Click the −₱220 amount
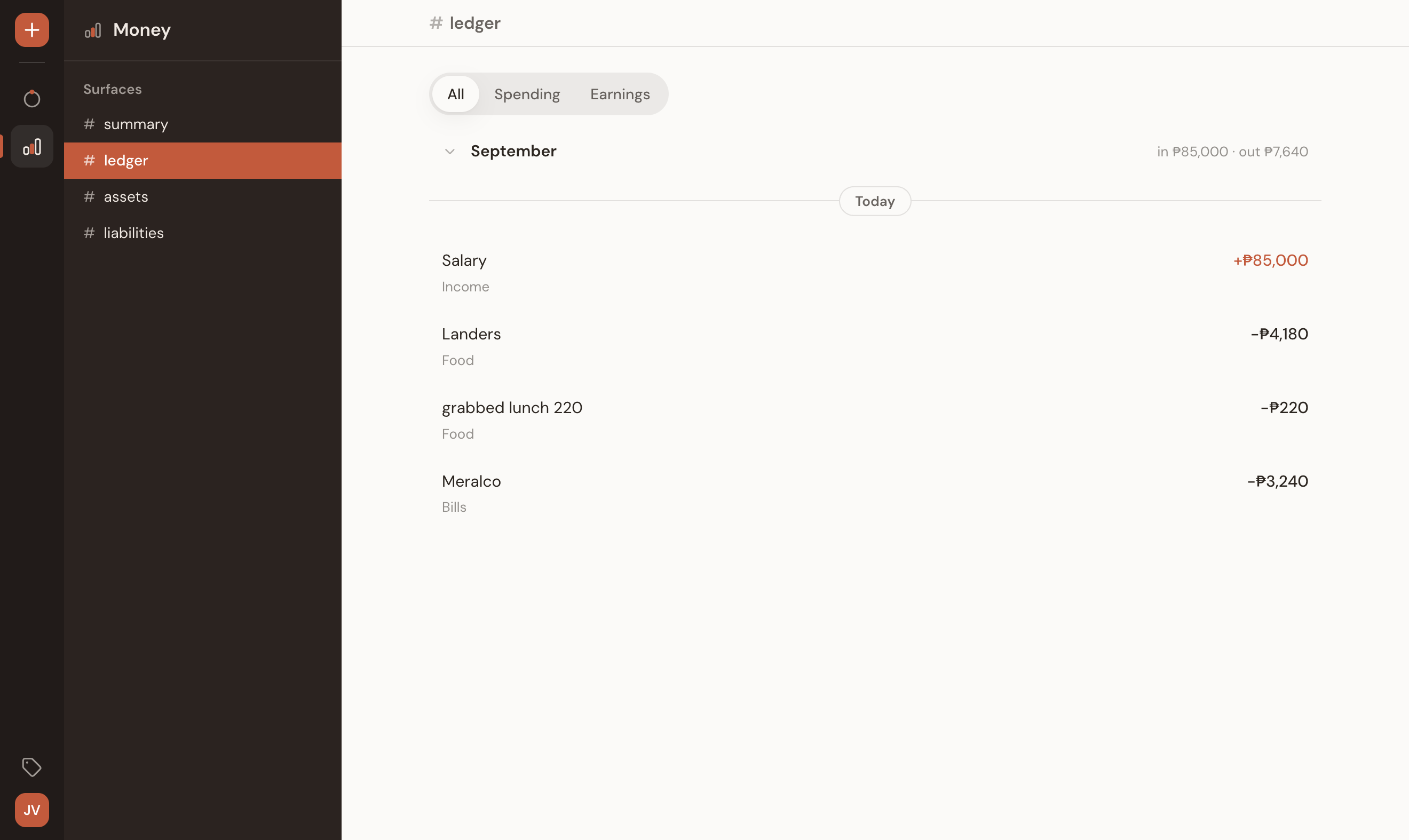Screen dimensions: 1409x840 [x=1284, y=408]
